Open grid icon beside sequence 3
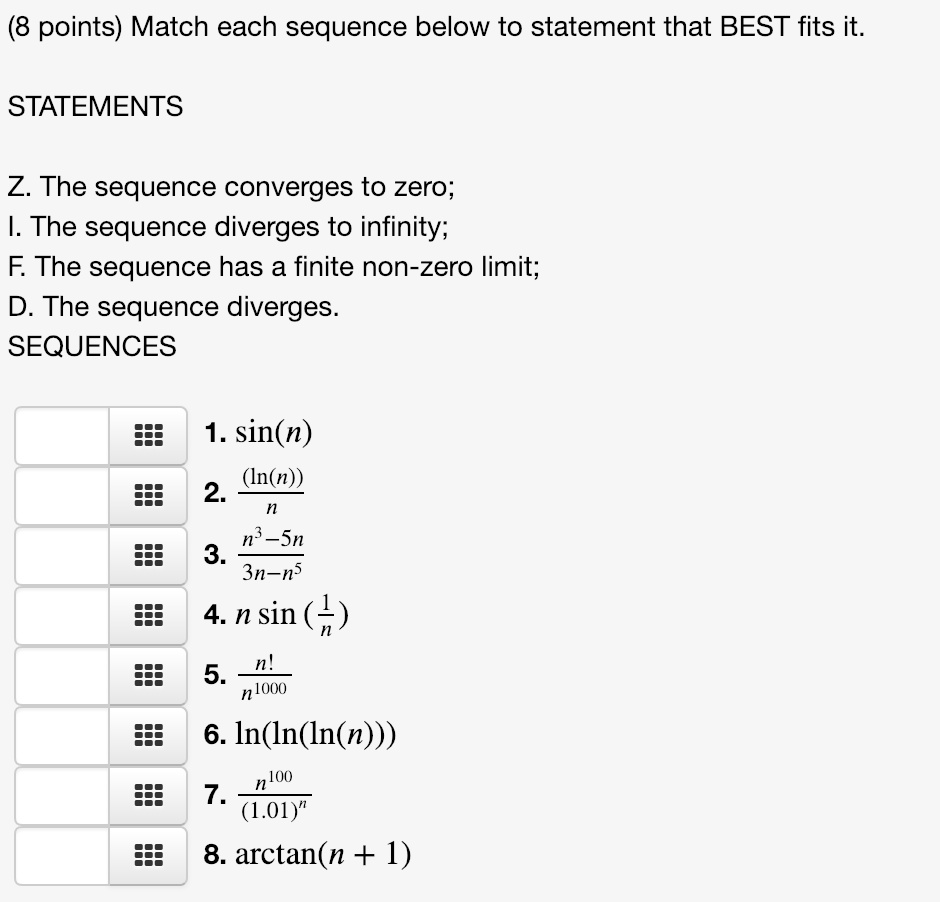Image resolution: width=940 pixels, height=902 pixels. [147, 556]
